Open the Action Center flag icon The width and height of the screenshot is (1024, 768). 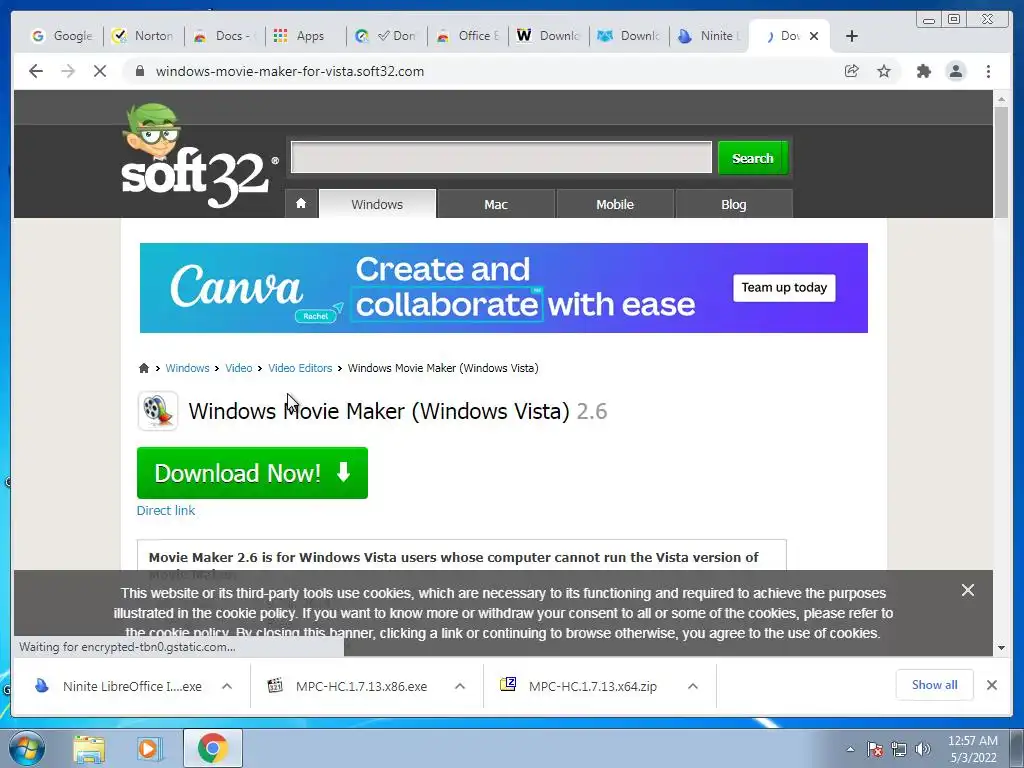[875, 749]
